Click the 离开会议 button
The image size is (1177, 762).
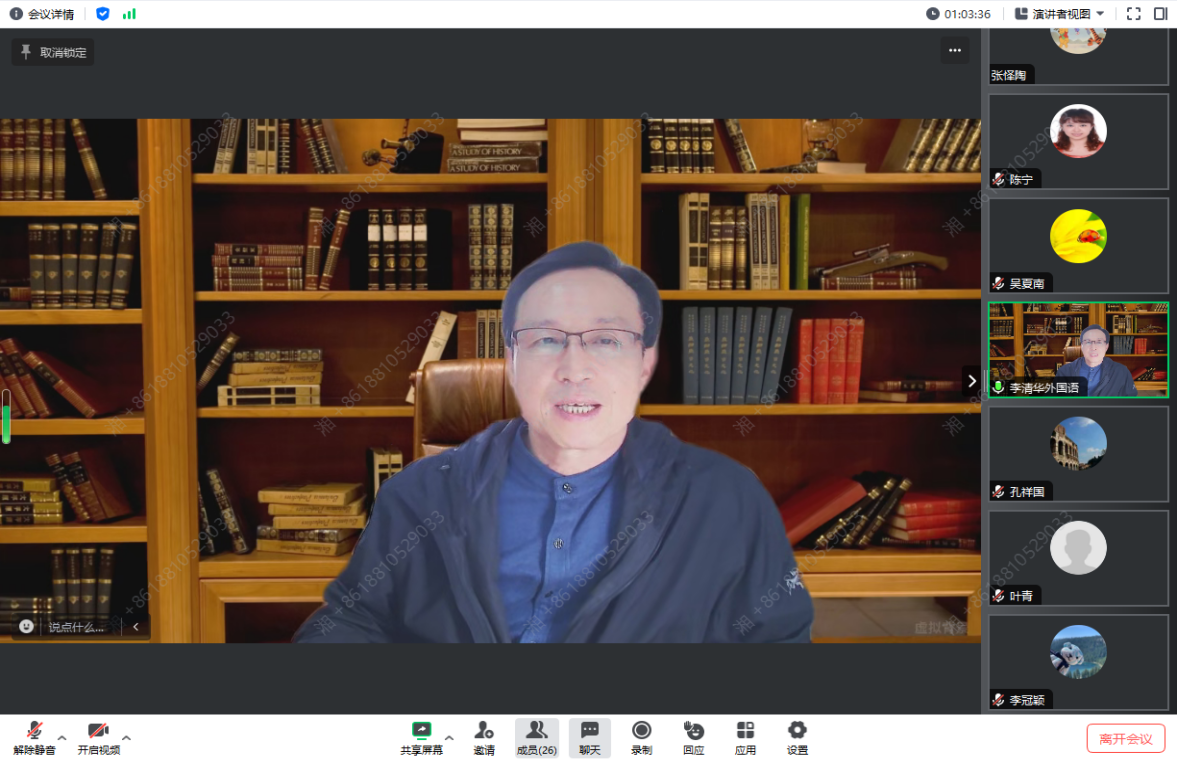click(x=1125, y=739)
